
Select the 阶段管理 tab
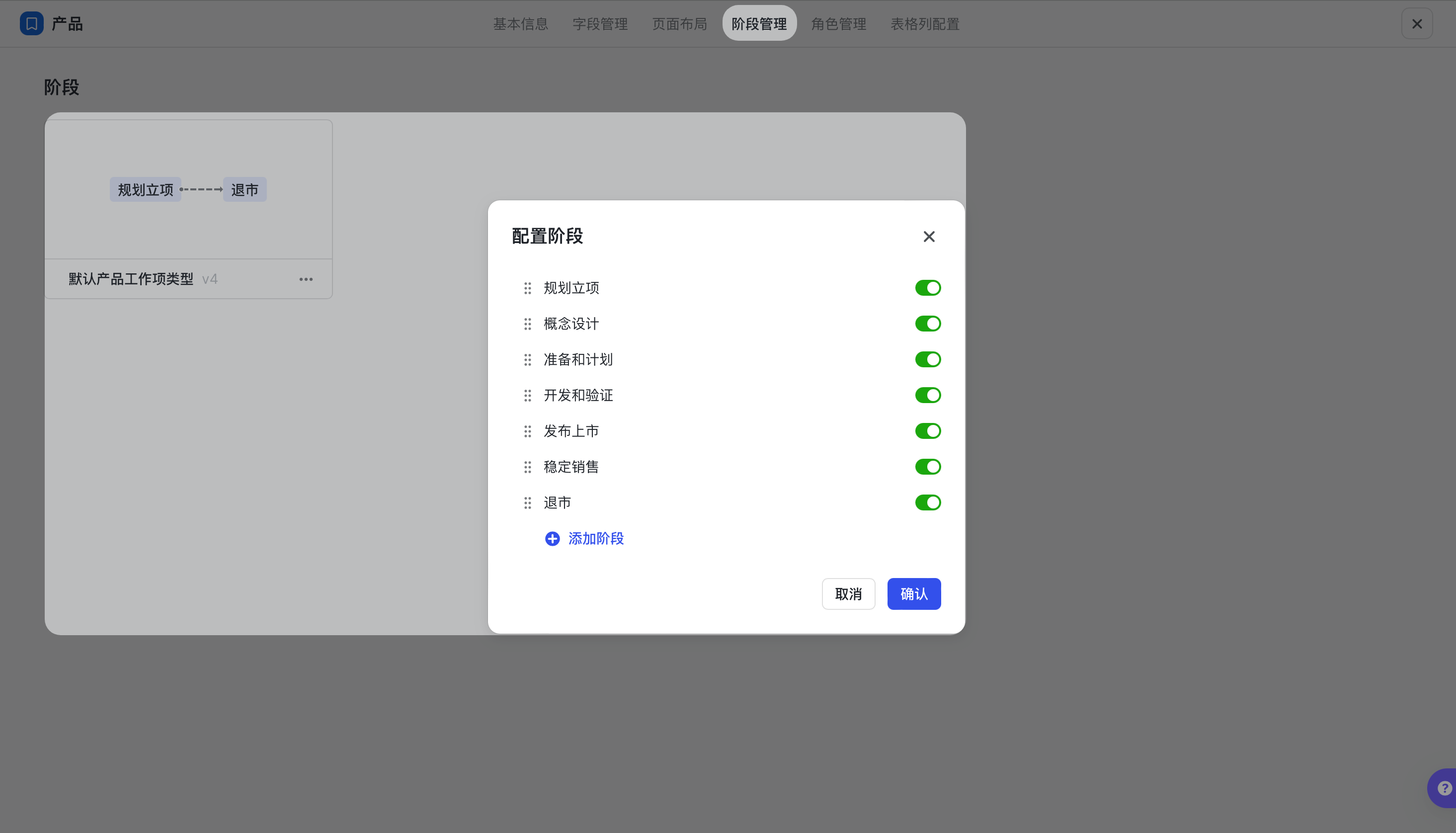point(759,23)
